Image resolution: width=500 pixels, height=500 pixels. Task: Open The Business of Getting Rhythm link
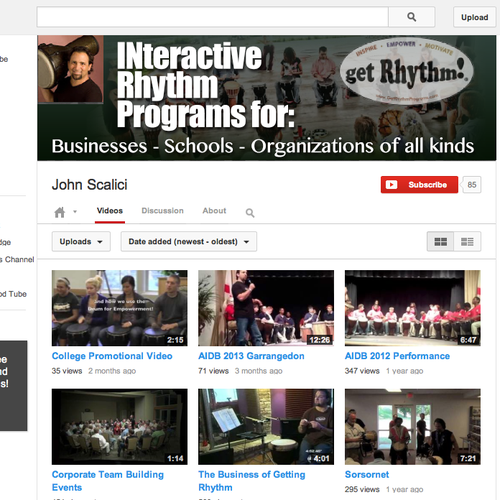point(252,481)
